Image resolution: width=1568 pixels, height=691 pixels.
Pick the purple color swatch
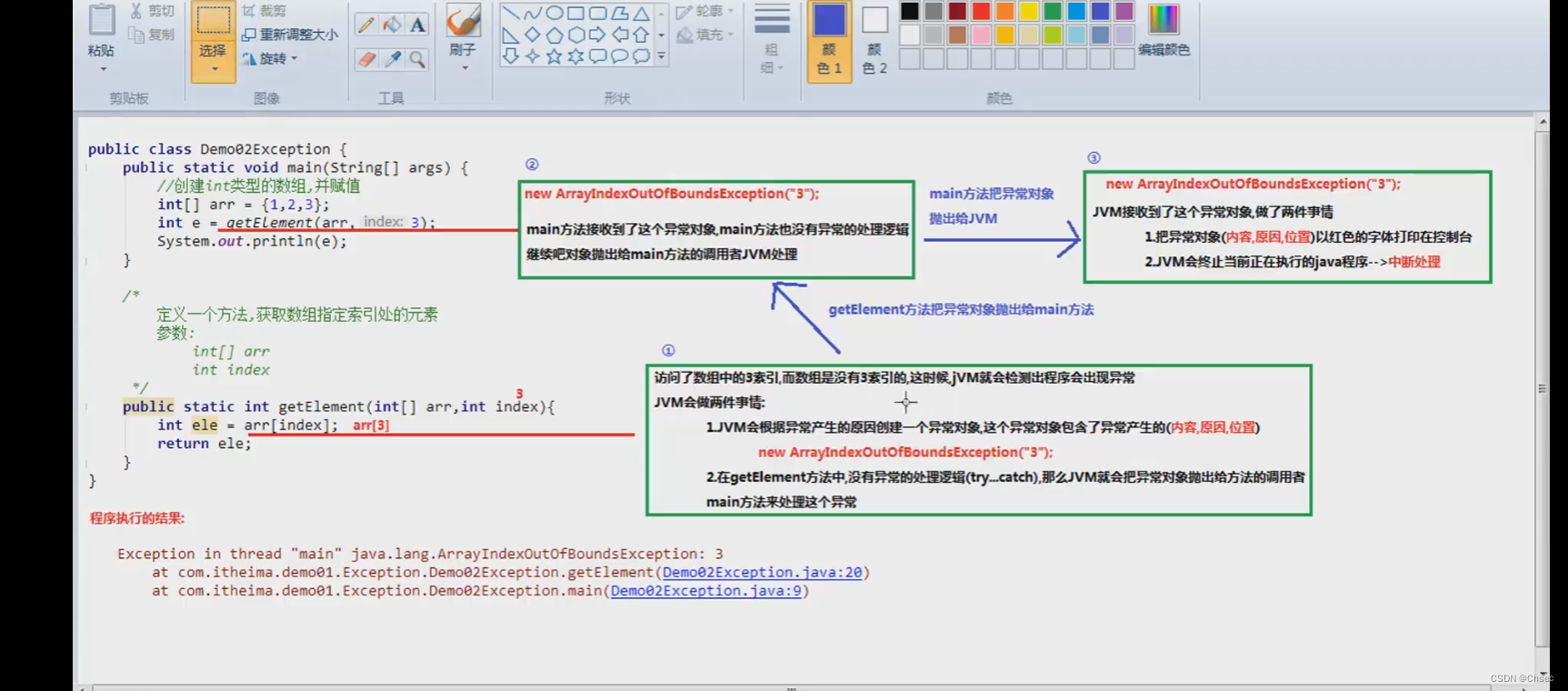pos(1124,12)
